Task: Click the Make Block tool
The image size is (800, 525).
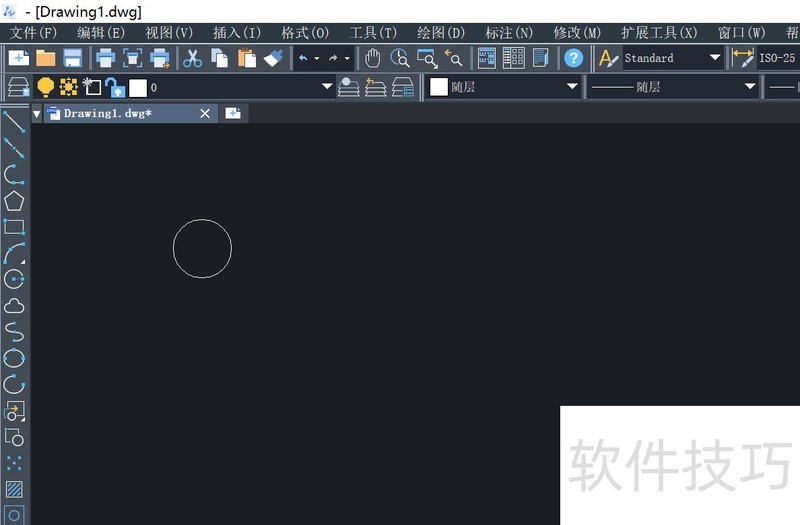Action: [x=14, y=437]
